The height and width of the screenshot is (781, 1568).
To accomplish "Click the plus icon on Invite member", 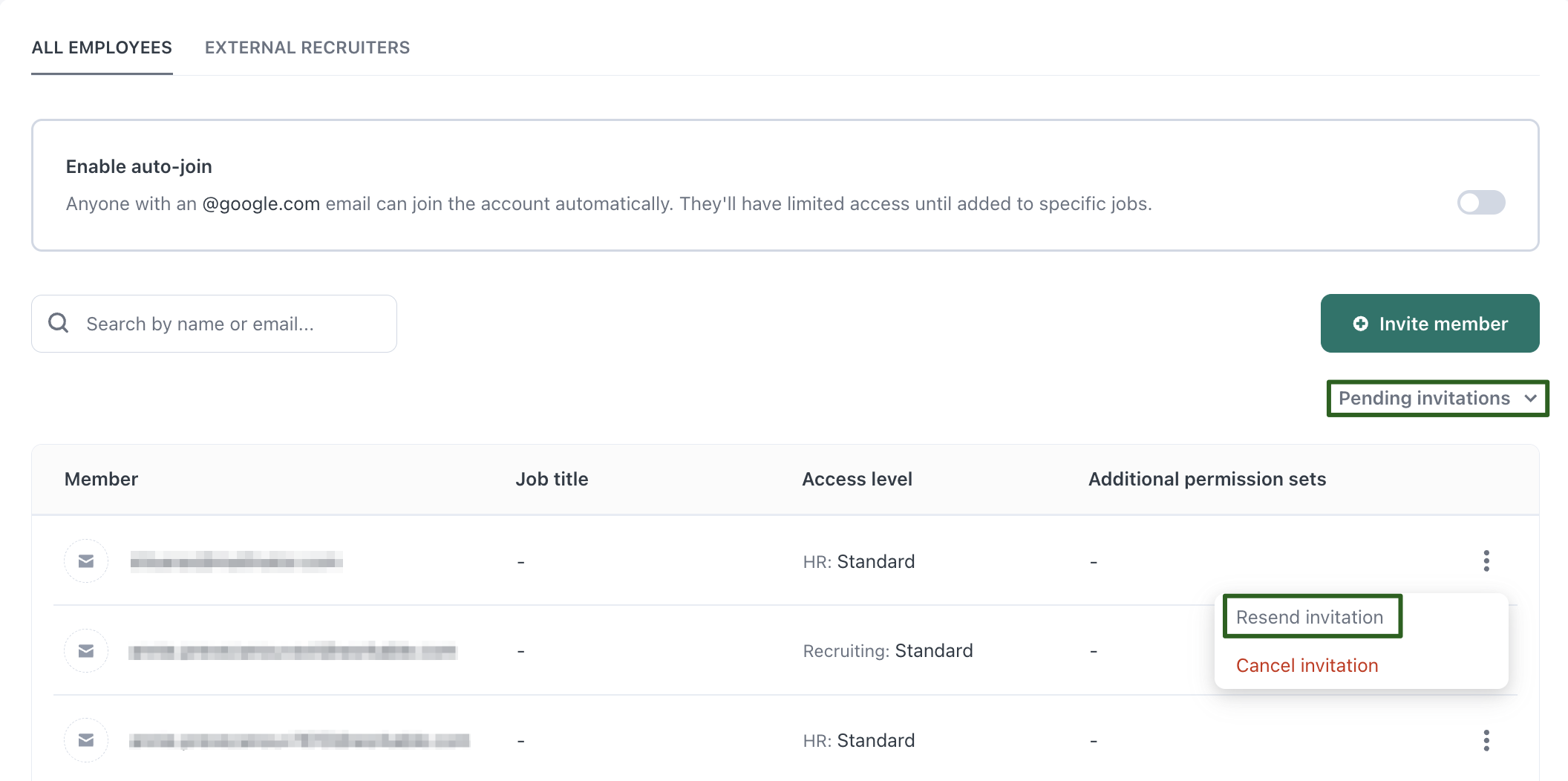I will tap(1360, 324).
